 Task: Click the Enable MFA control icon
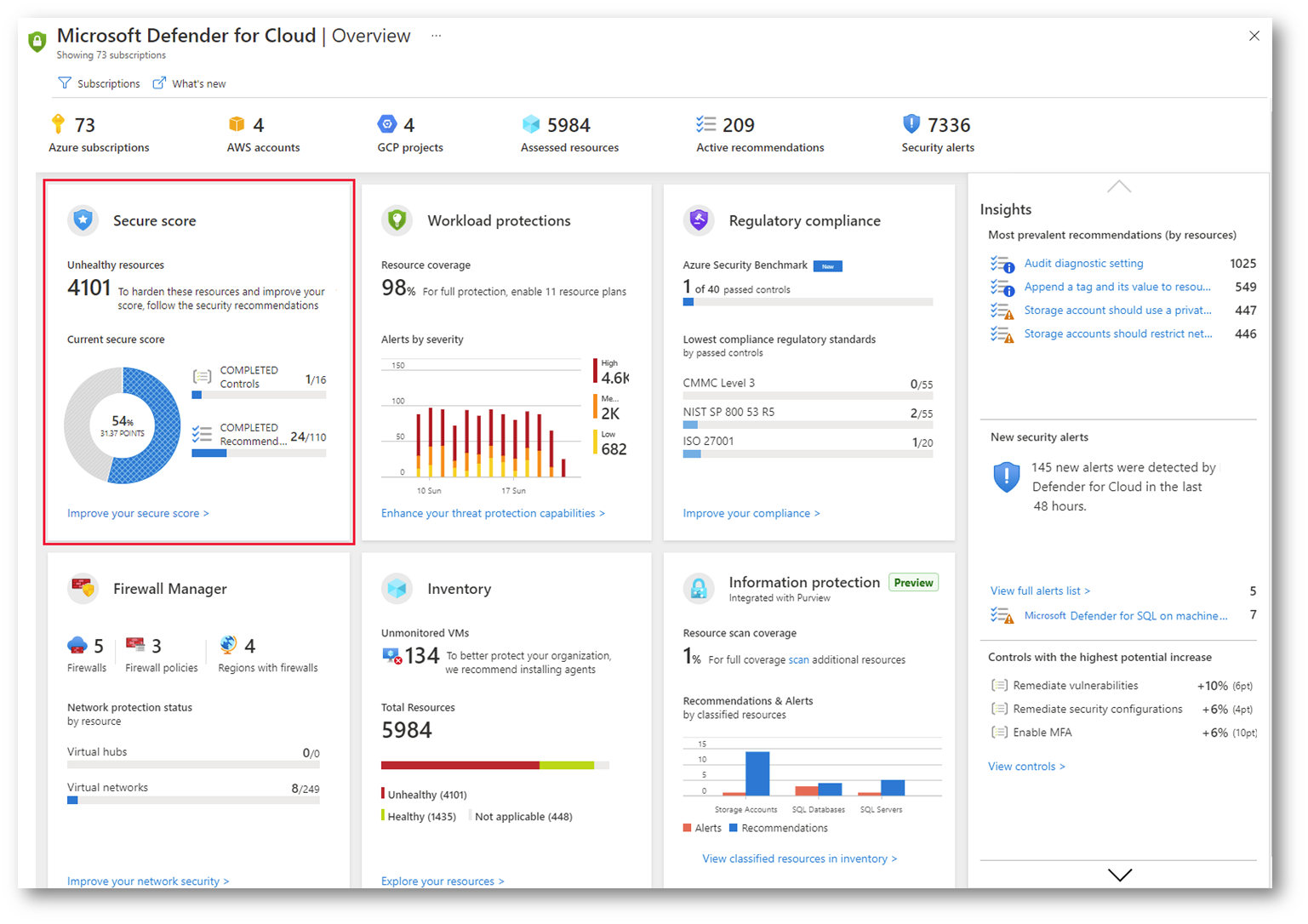pos(1000,732)
